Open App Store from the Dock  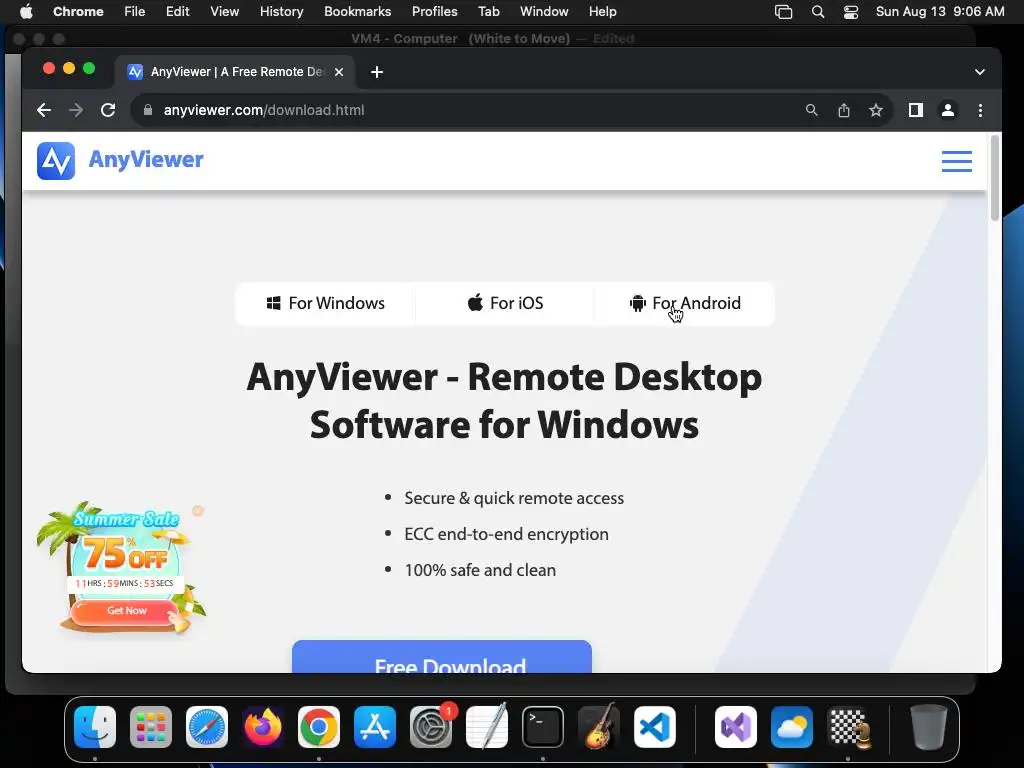(x=375, y=727)
